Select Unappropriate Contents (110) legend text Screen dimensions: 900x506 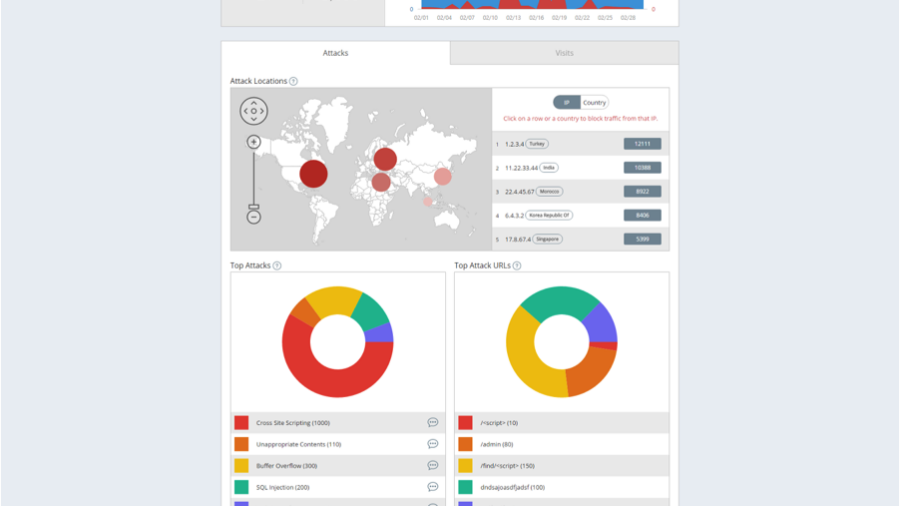point(298,444)
